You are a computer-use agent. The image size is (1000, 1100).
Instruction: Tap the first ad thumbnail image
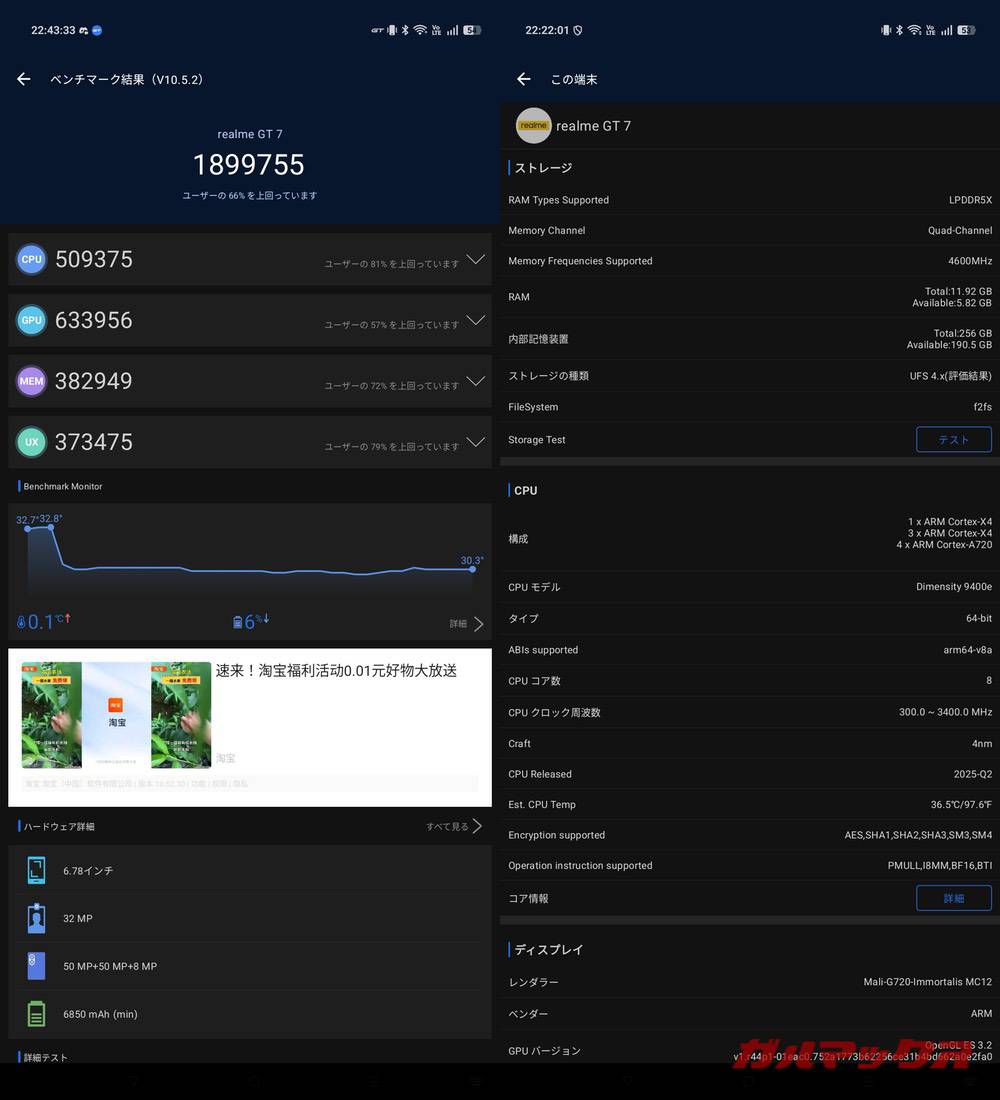pos(51,715)
